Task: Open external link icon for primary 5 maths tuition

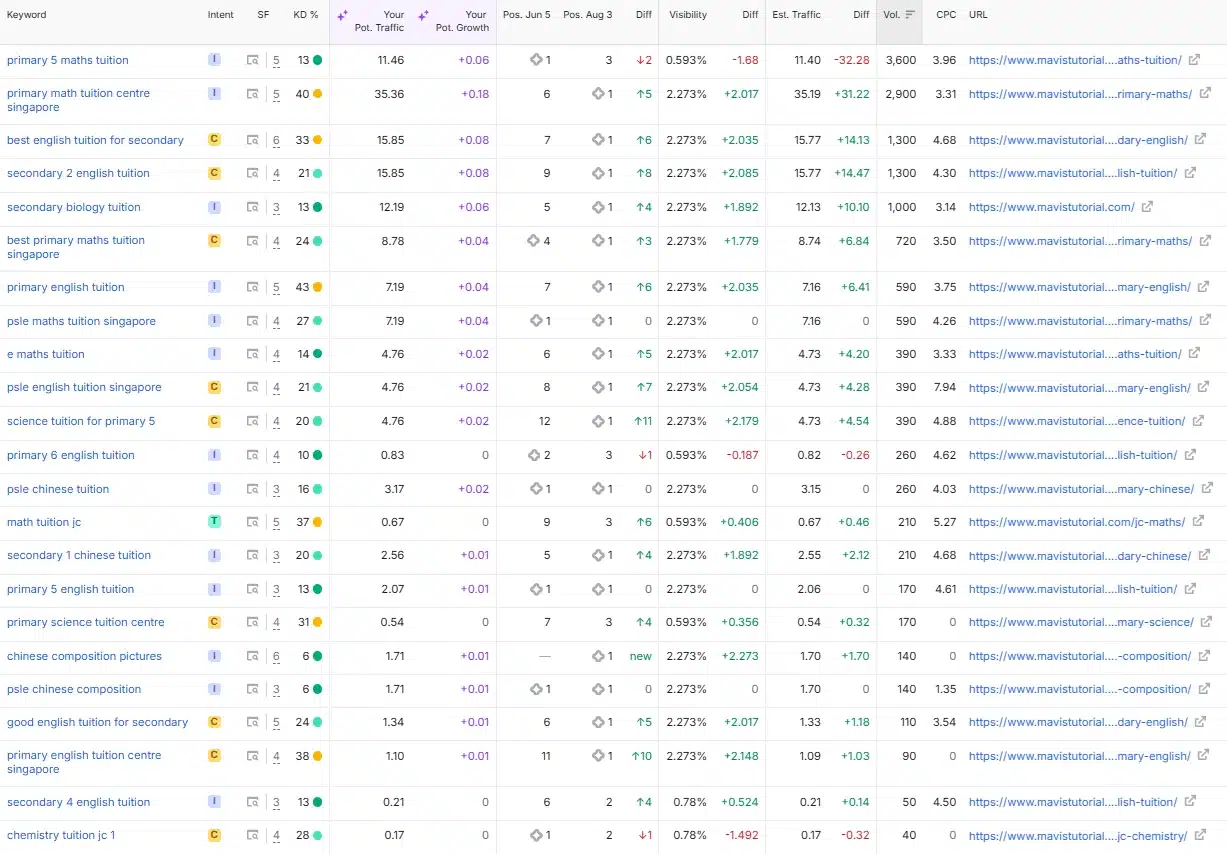Action: (1193, 60)
